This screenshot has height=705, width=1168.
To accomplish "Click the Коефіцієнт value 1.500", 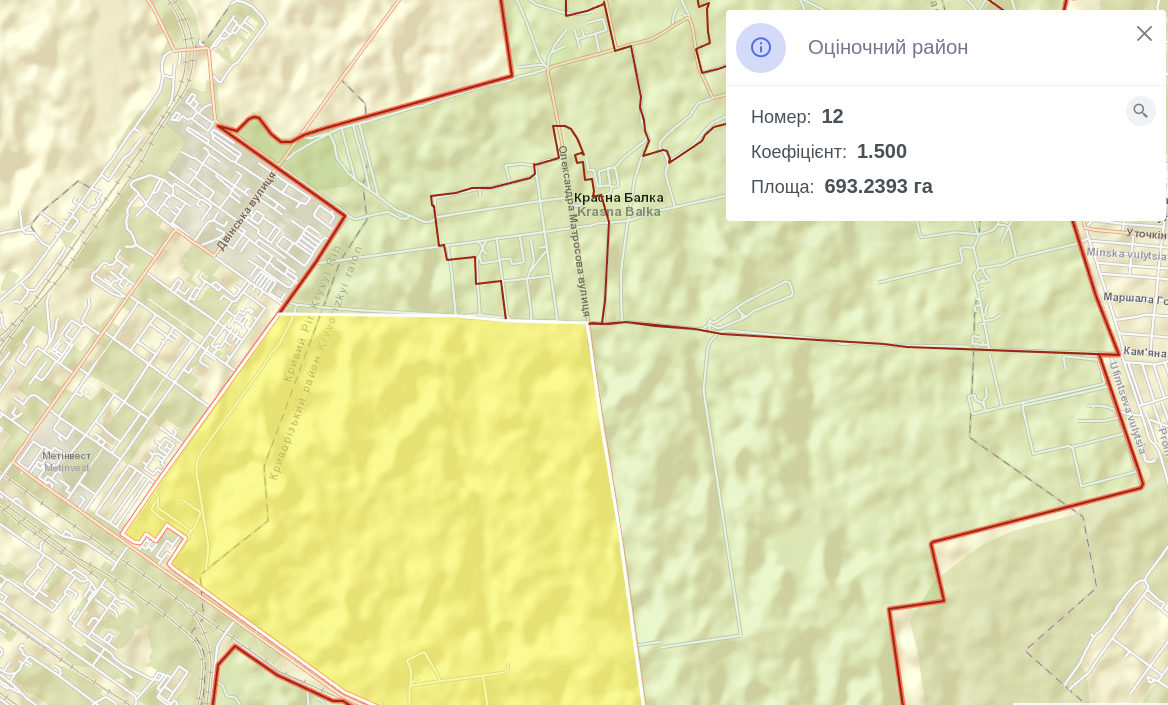I will click(x=881, y=152).
